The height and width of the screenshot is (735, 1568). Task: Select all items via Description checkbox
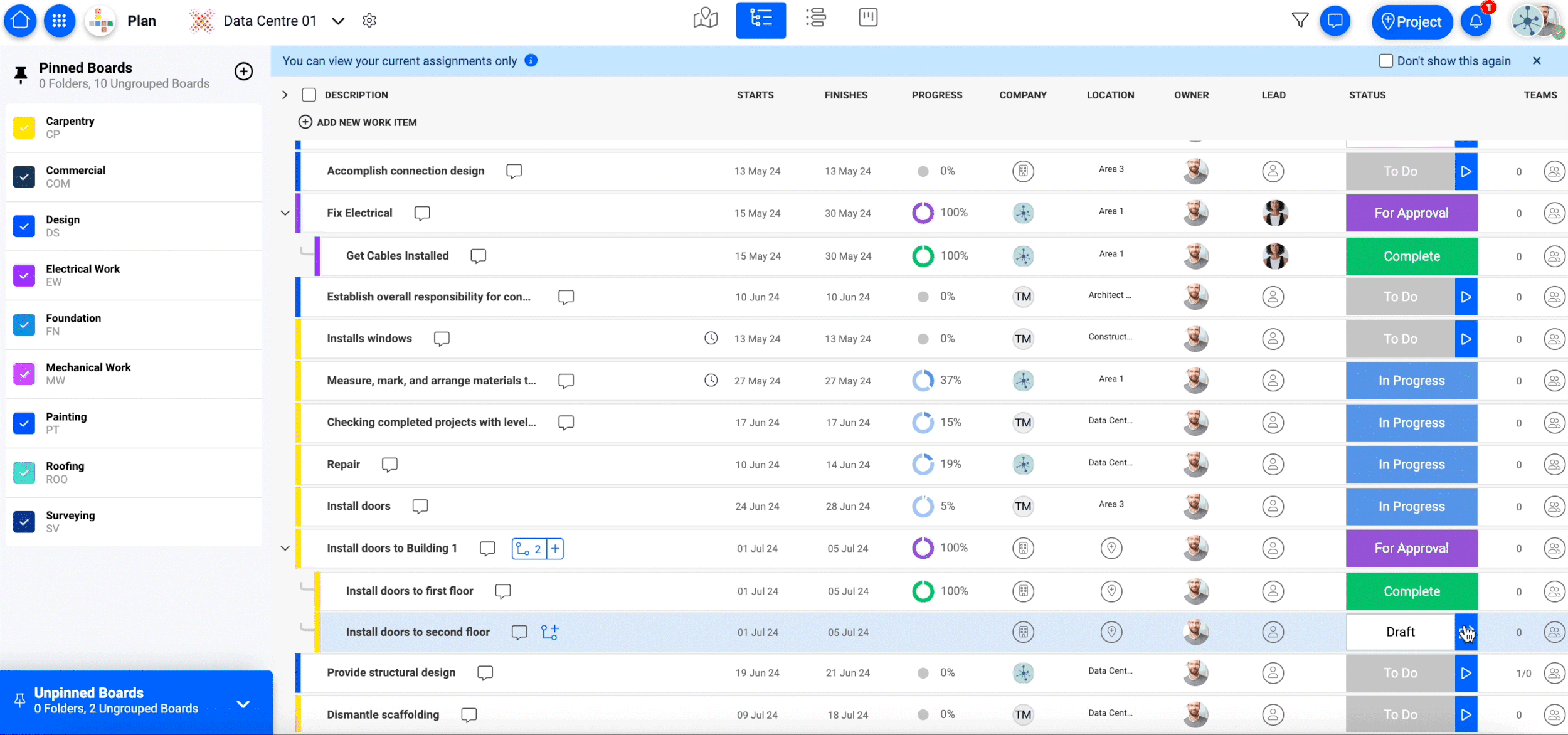point(309,95)
